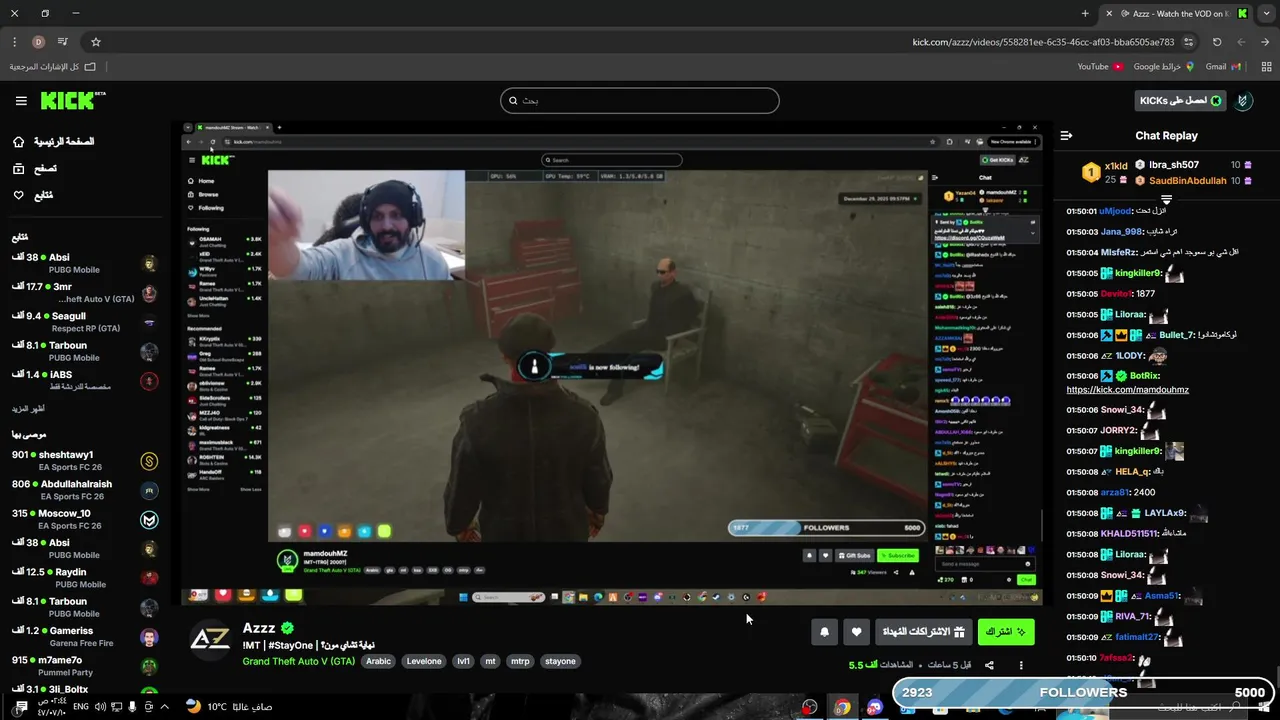Bookmark this page with the star icon

96,42
